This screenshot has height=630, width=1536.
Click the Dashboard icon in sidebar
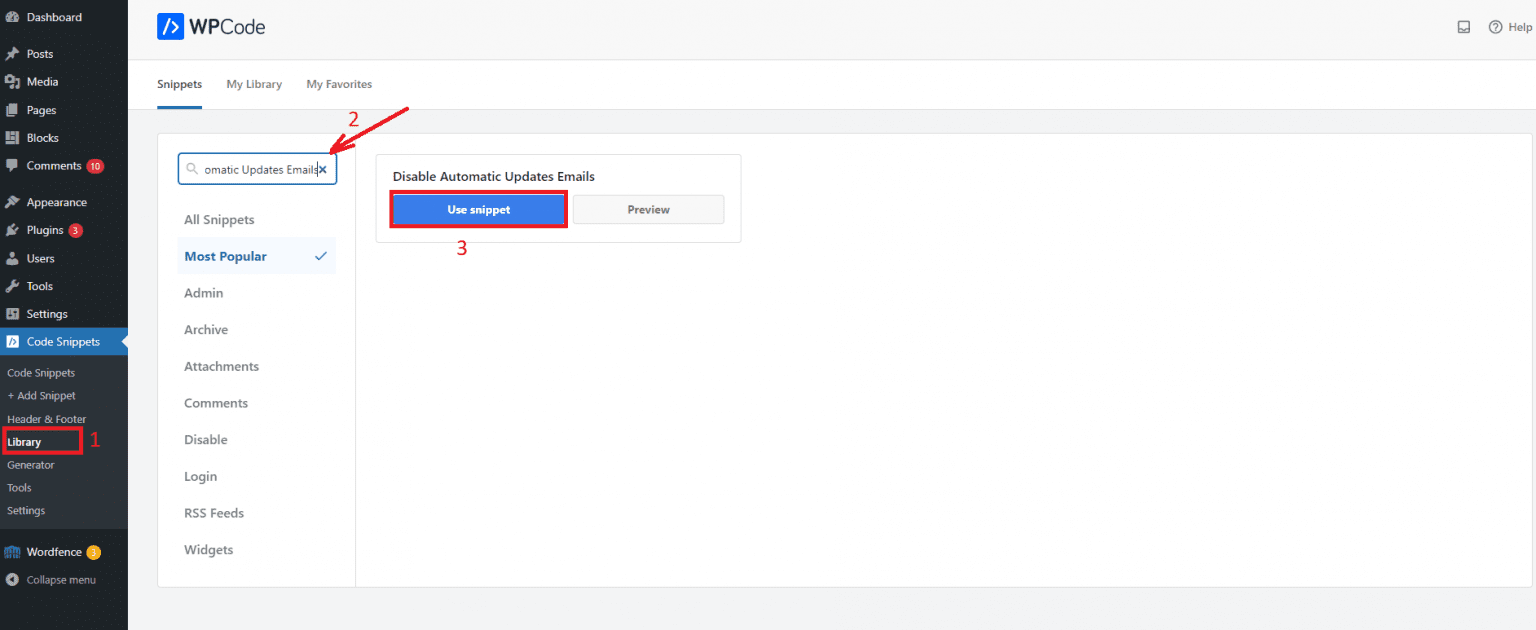pyautogui.click(x=12, y=17)
